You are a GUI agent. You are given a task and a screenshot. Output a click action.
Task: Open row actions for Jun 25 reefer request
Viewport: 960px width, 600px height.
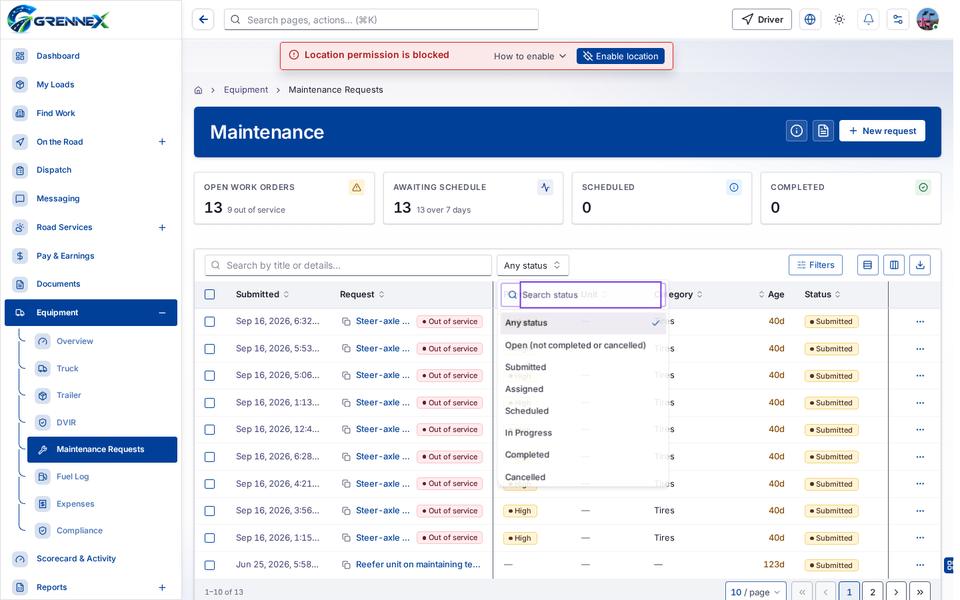[x=920, y=565]
